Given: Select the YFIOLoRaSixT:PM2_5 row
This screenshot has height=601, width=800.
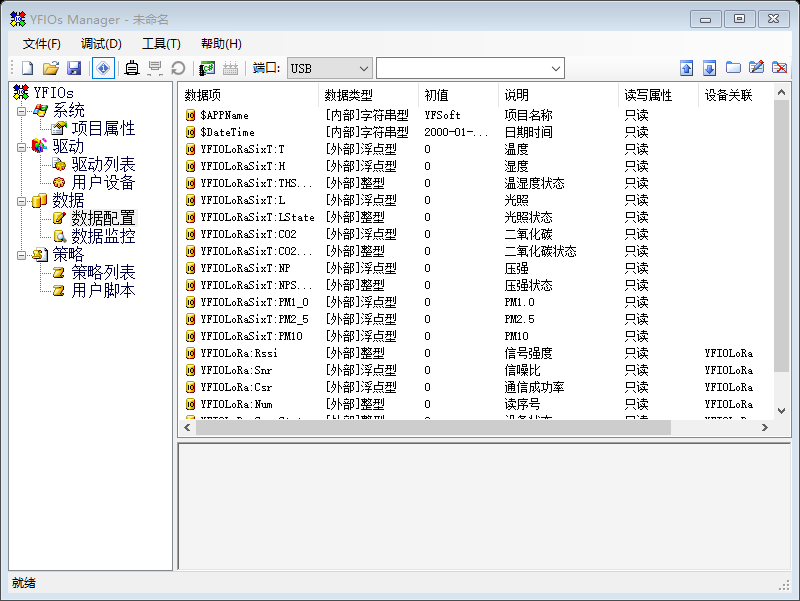Looking at the screenshot, I should (x=476, y=319).
